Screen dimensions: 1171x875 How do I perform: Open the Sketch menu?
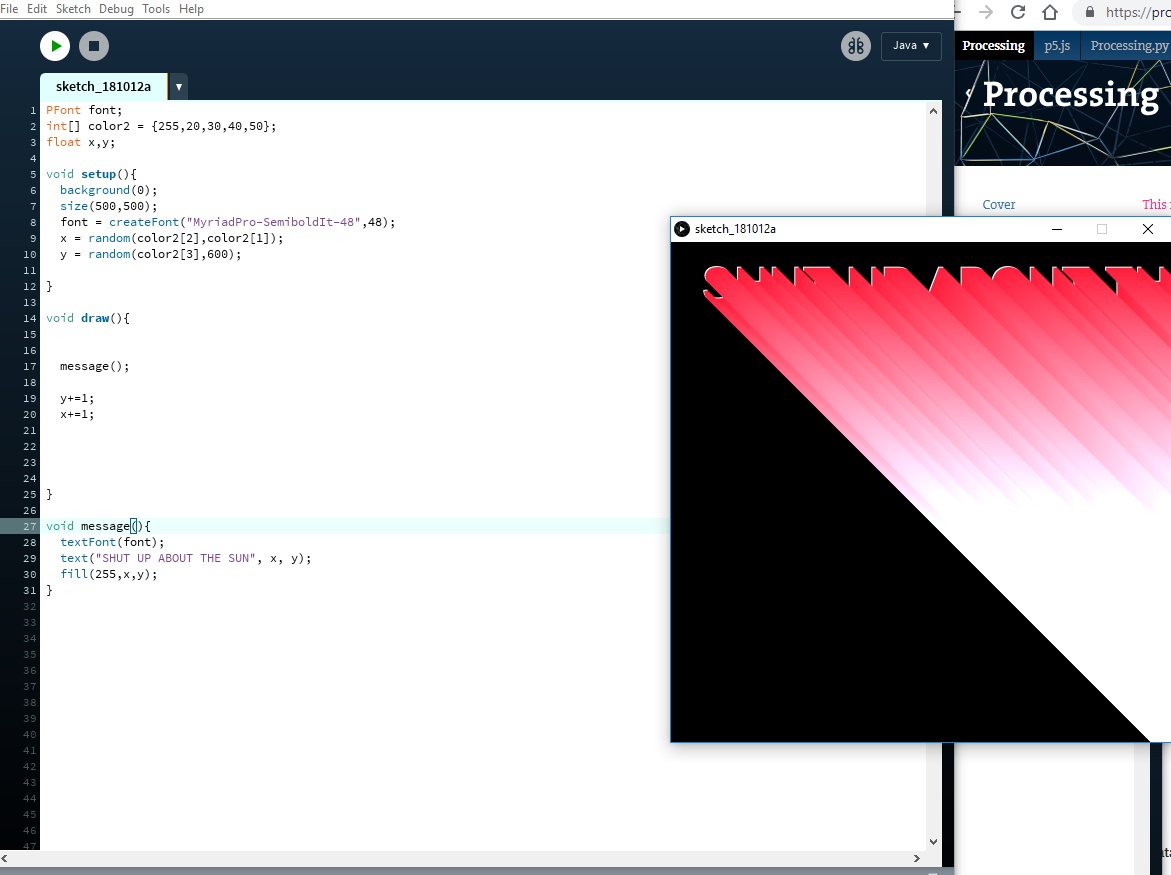pyautogui.click(x=73, y=9)
